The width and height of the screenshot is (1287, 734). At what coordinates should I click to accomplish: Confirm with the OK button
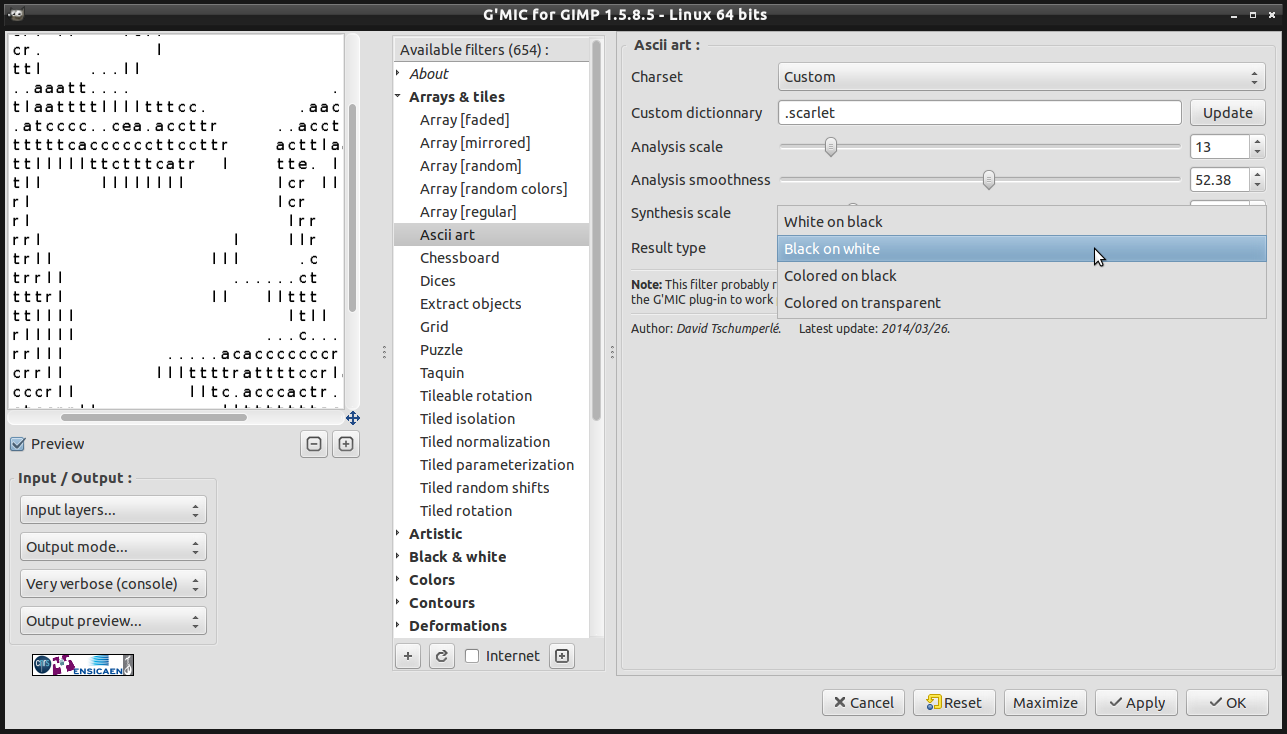[x=1227, y=703]
